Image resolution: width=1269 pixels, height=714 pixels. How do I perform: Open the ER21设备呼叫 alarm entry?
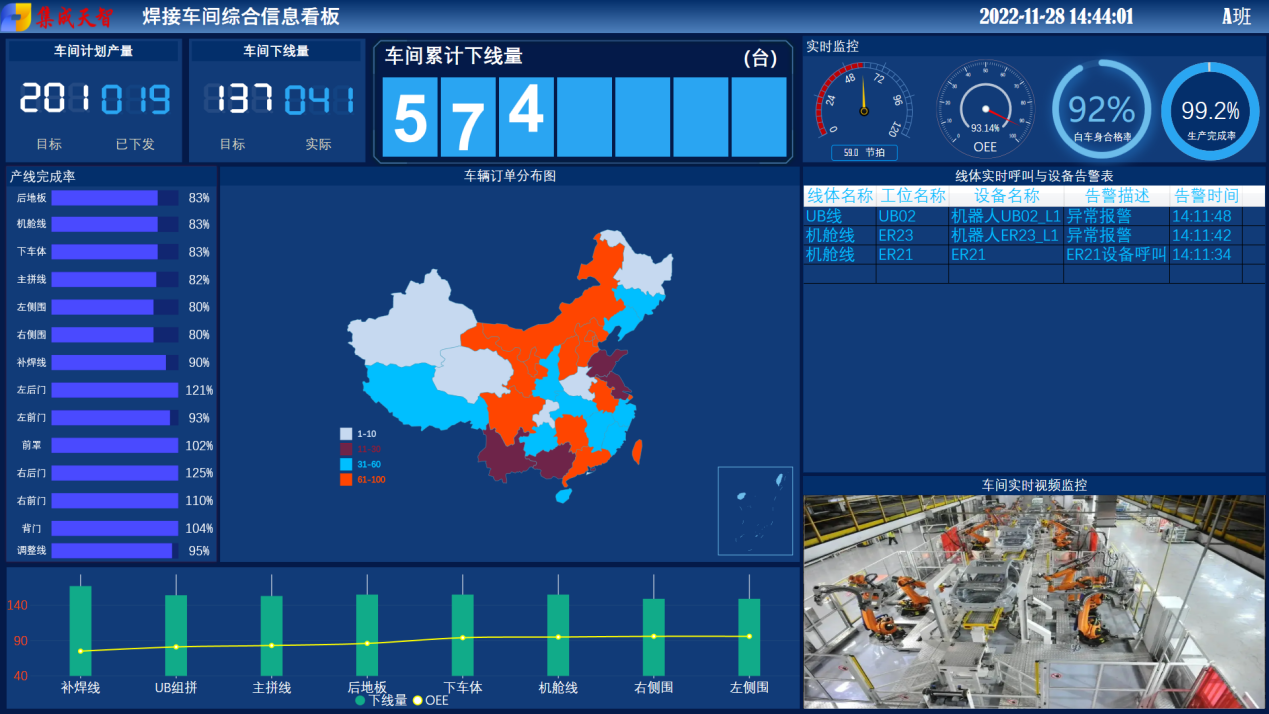[x=1115, y=255]
